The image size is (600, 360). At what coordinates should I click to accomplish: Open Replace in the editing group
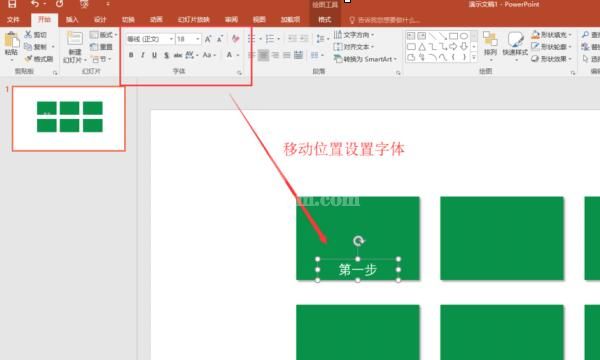(591, 47)
